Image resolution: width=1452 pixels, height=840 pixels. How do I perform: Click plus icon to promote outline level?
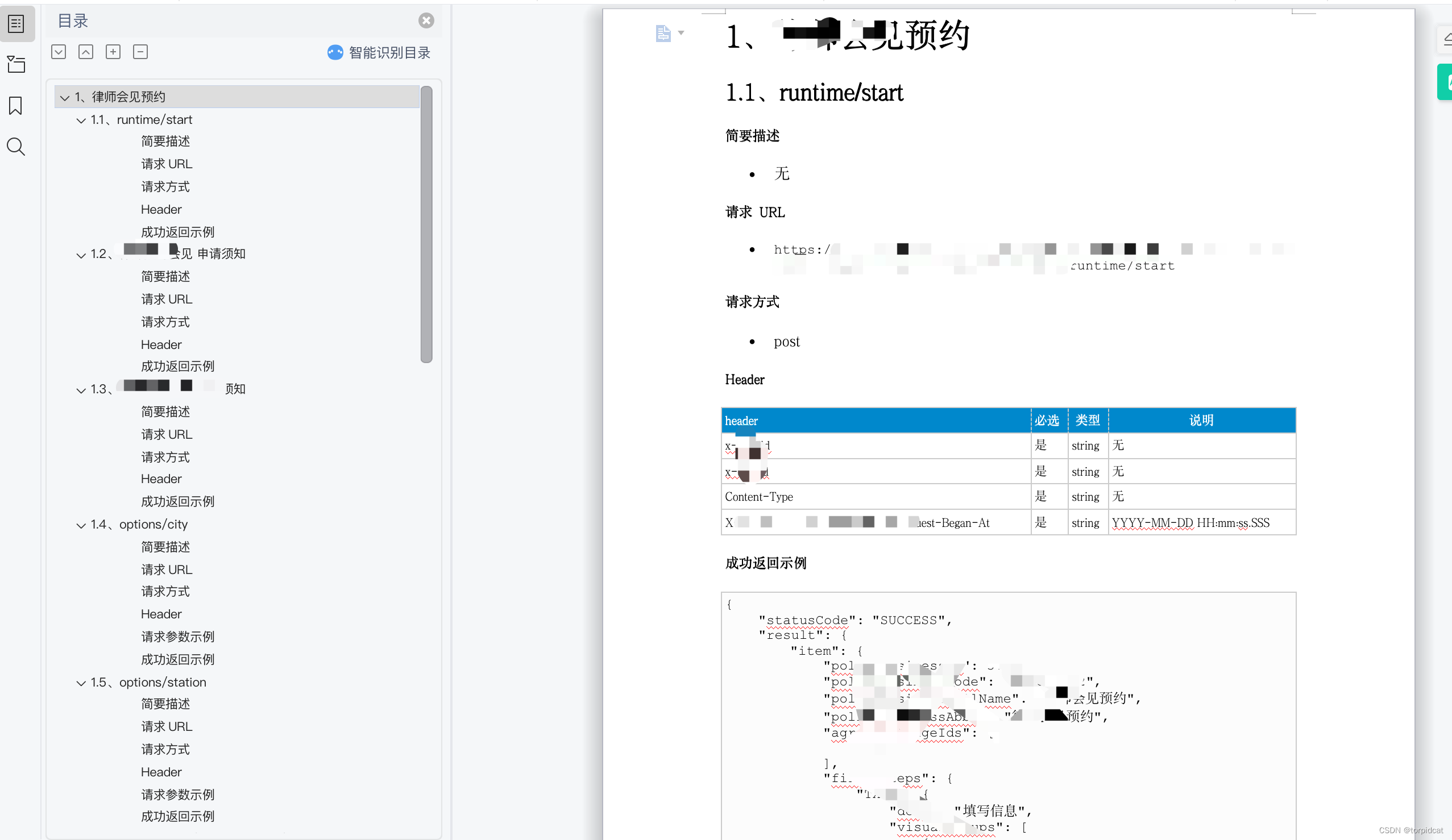point(113,52)
